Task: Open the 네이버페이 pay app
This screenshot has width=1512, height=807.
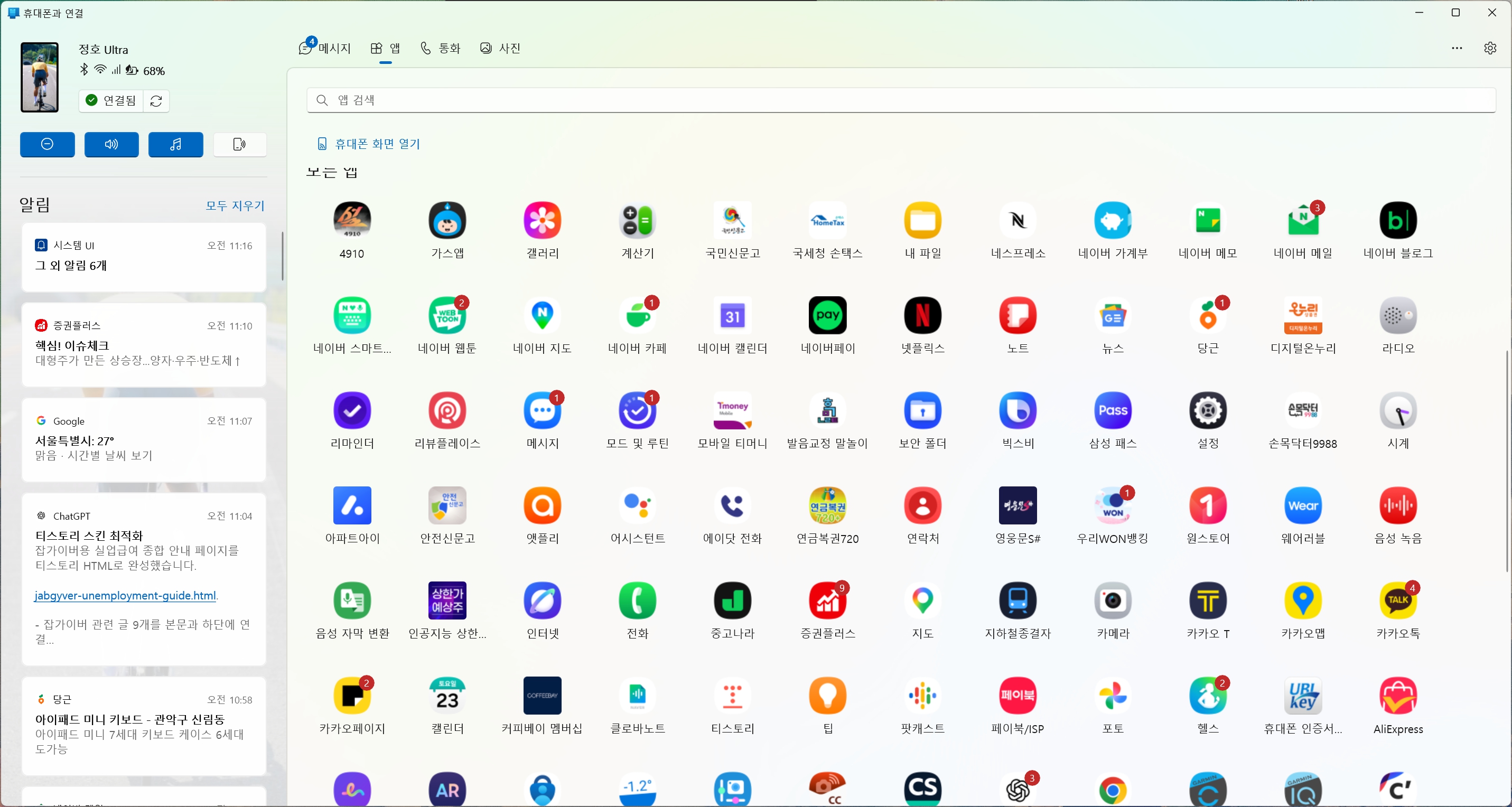Action: point(828,316)
